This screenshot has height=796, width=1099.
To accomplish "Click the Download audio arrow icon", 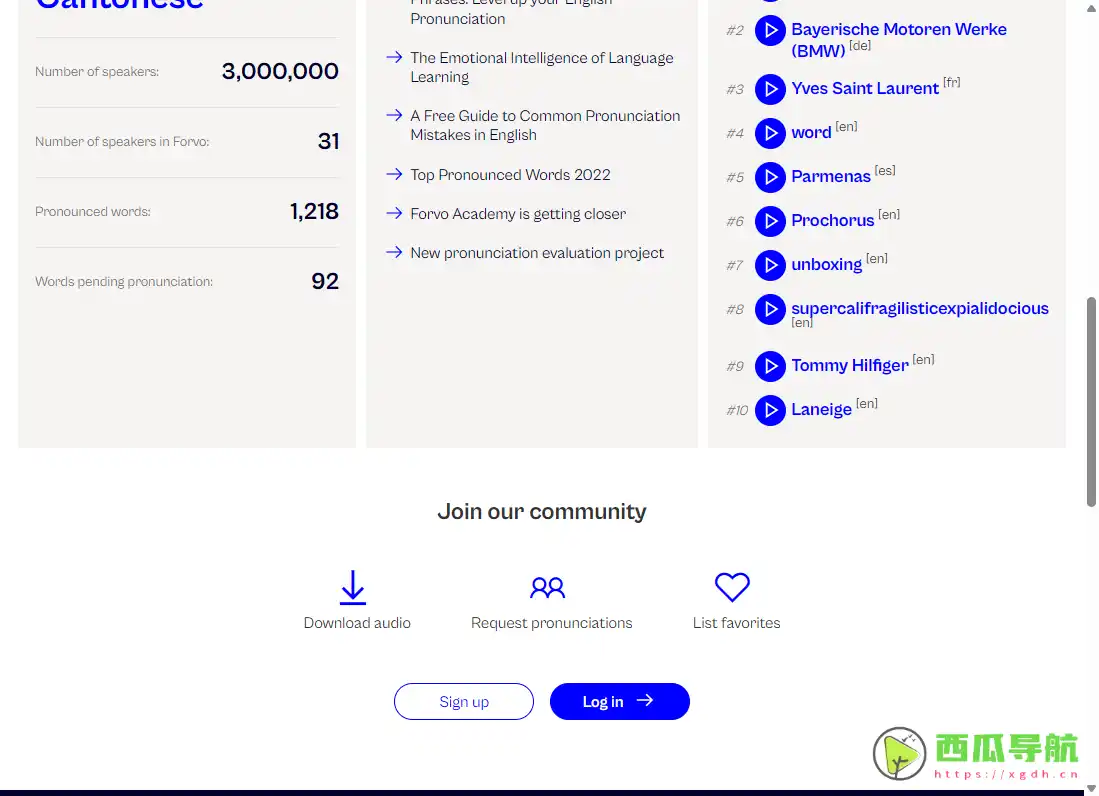I will pos(353,587).
